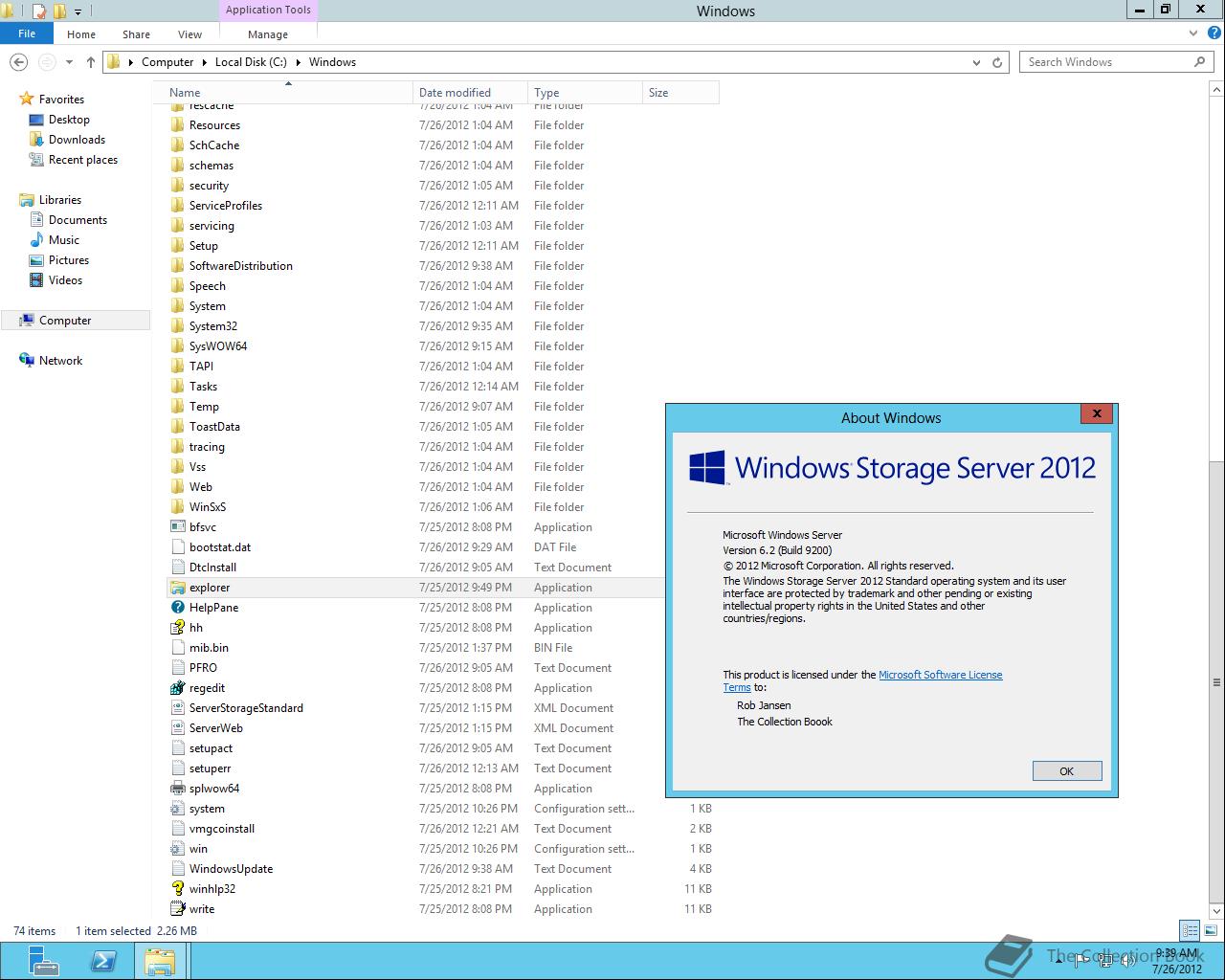Click the System32 folder icon

177,326
